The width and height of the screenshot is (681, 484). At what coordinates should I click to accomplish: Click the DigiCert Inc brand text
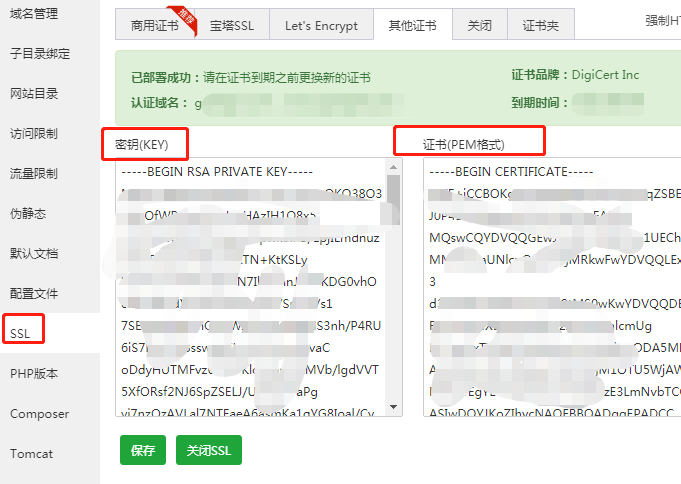[605, 75]
